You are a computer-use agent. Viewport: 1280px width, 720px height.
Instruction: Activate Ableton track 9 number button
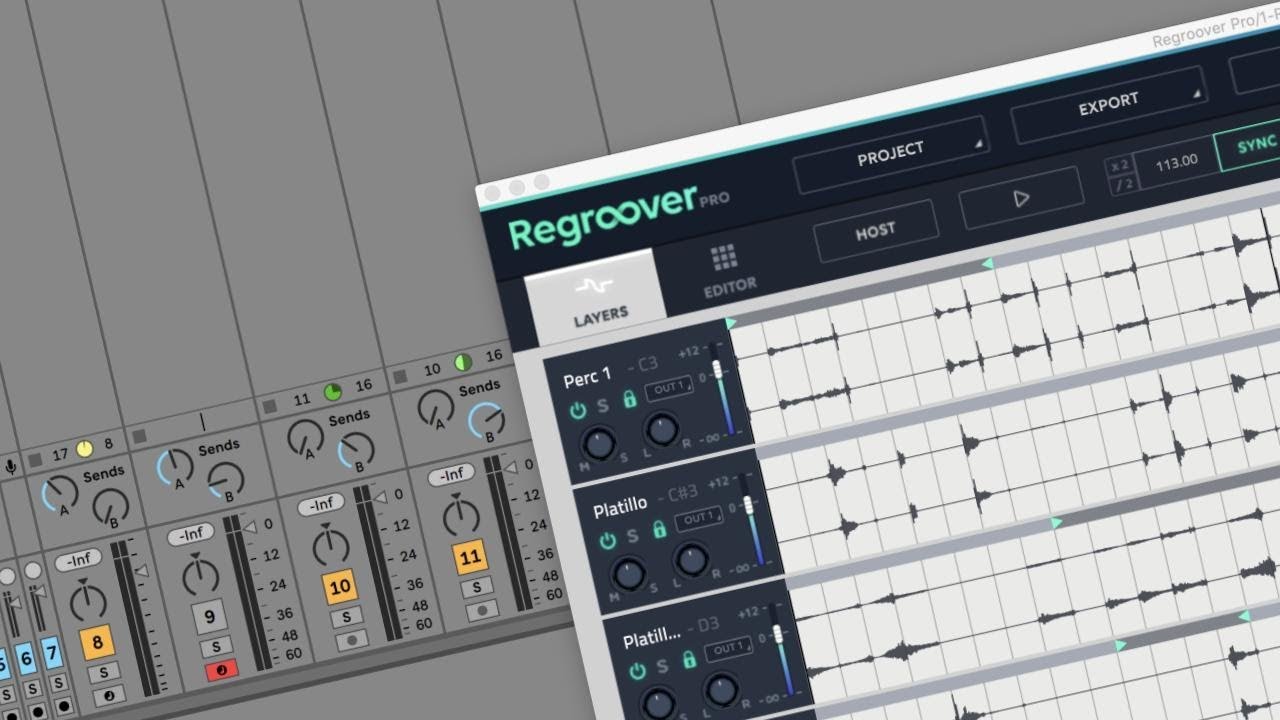209,617
